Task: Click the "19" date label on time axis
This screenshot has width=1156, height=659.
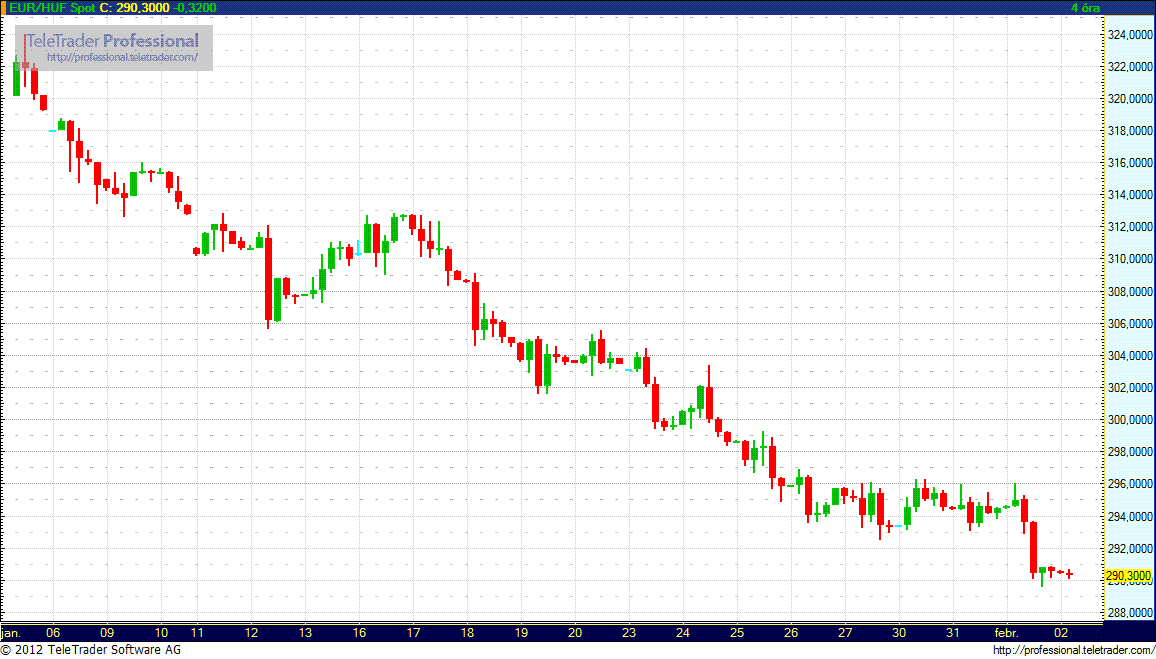Action: [521, 632]
